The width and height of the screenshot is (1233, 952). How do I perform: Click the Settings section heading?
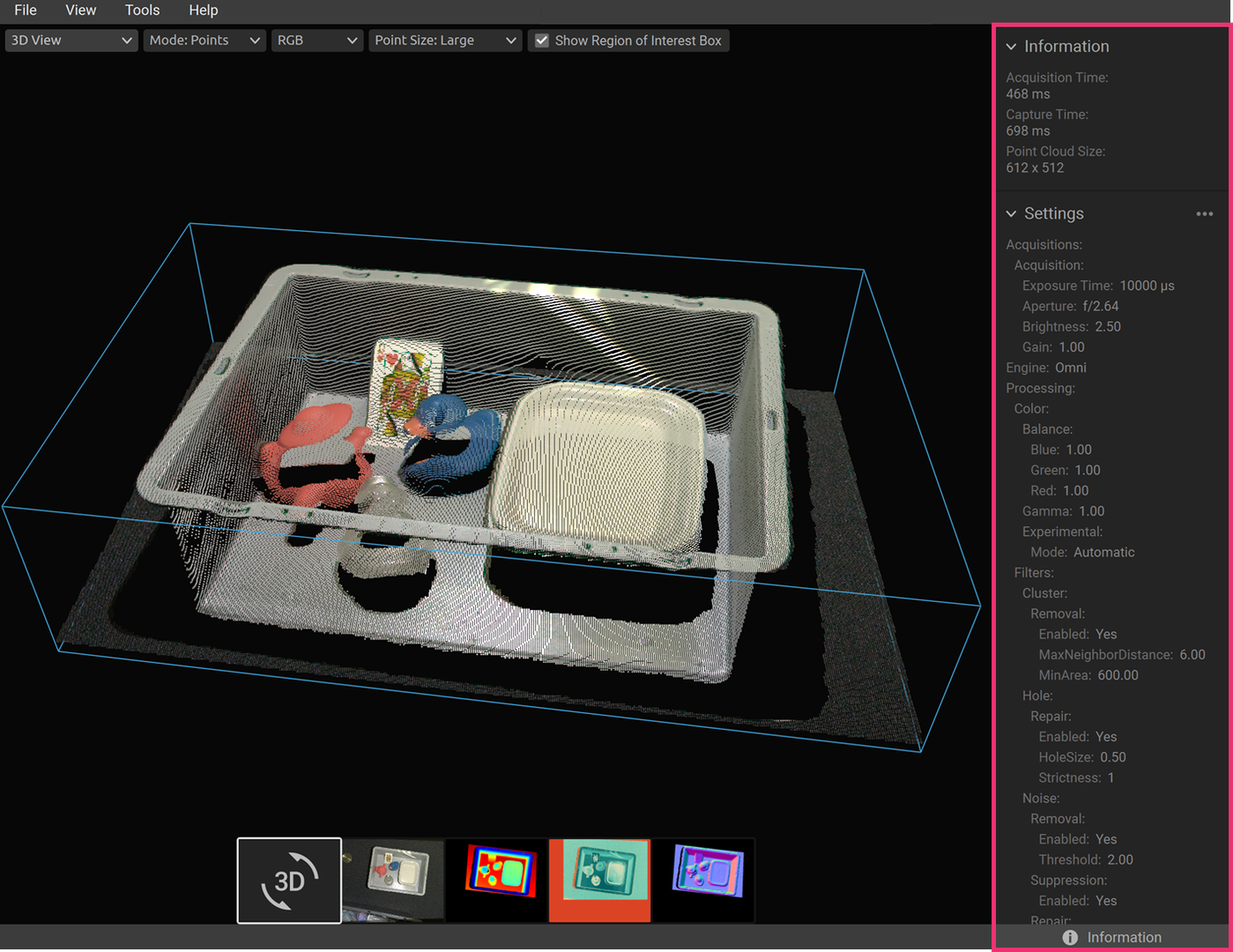point(1053,214)
